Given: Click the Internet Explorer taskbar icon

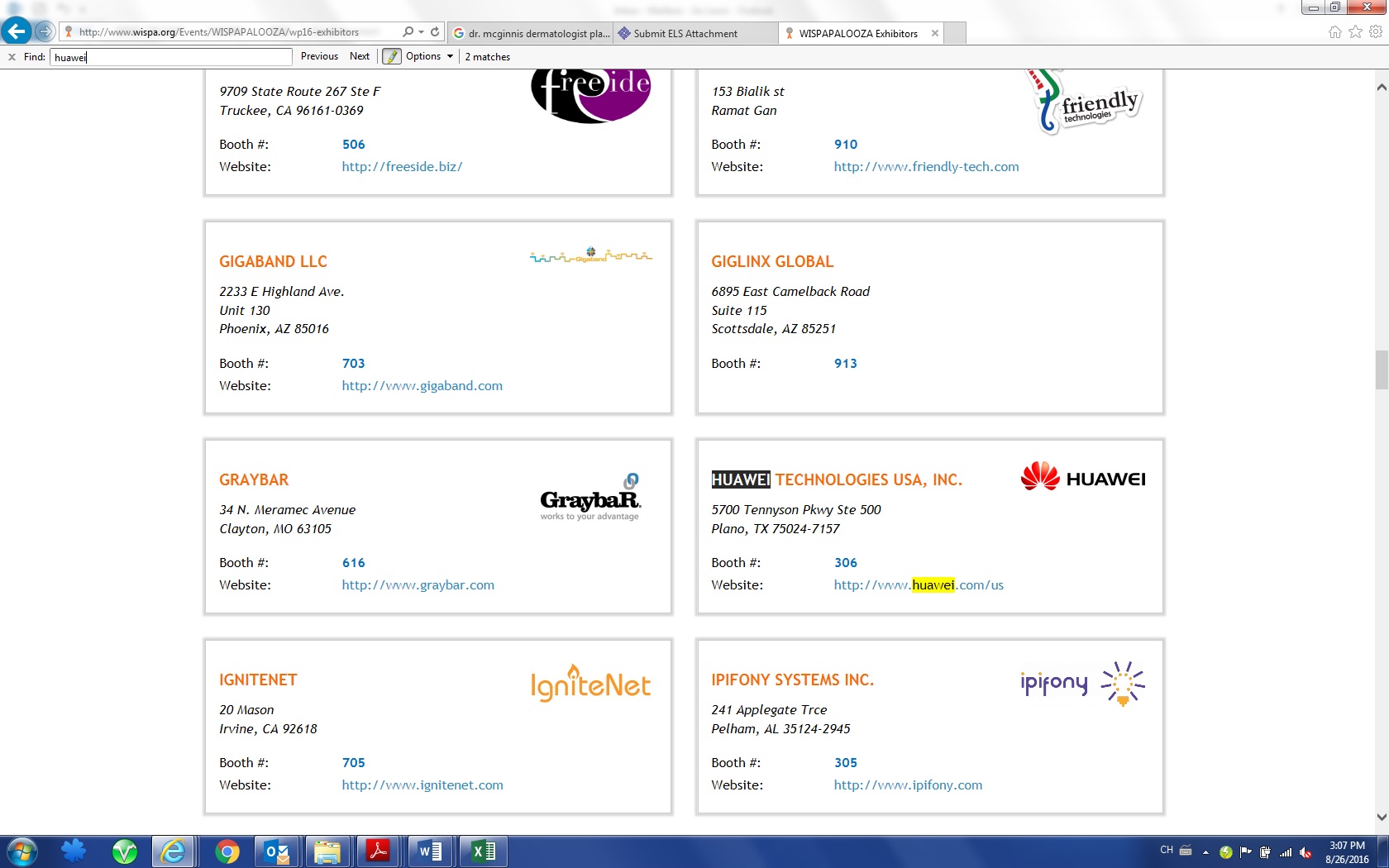Looking at the screenshot, I should 174,851.
